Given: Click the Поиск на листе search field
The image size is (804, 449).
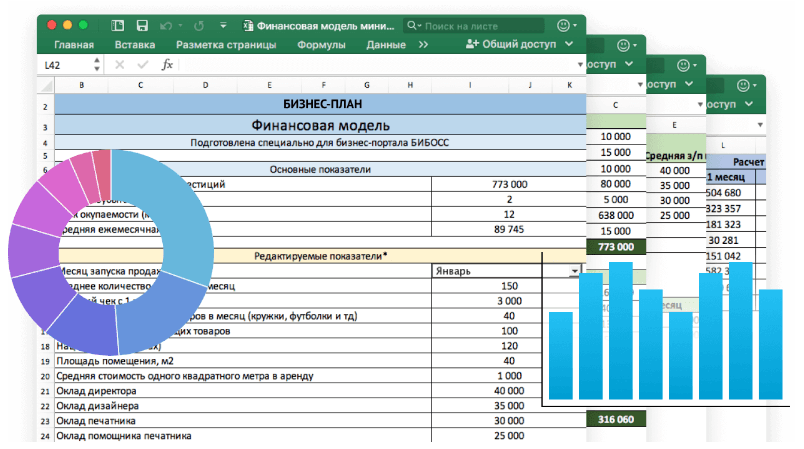Looking at the screenshot, I should (x=473, y=26).
